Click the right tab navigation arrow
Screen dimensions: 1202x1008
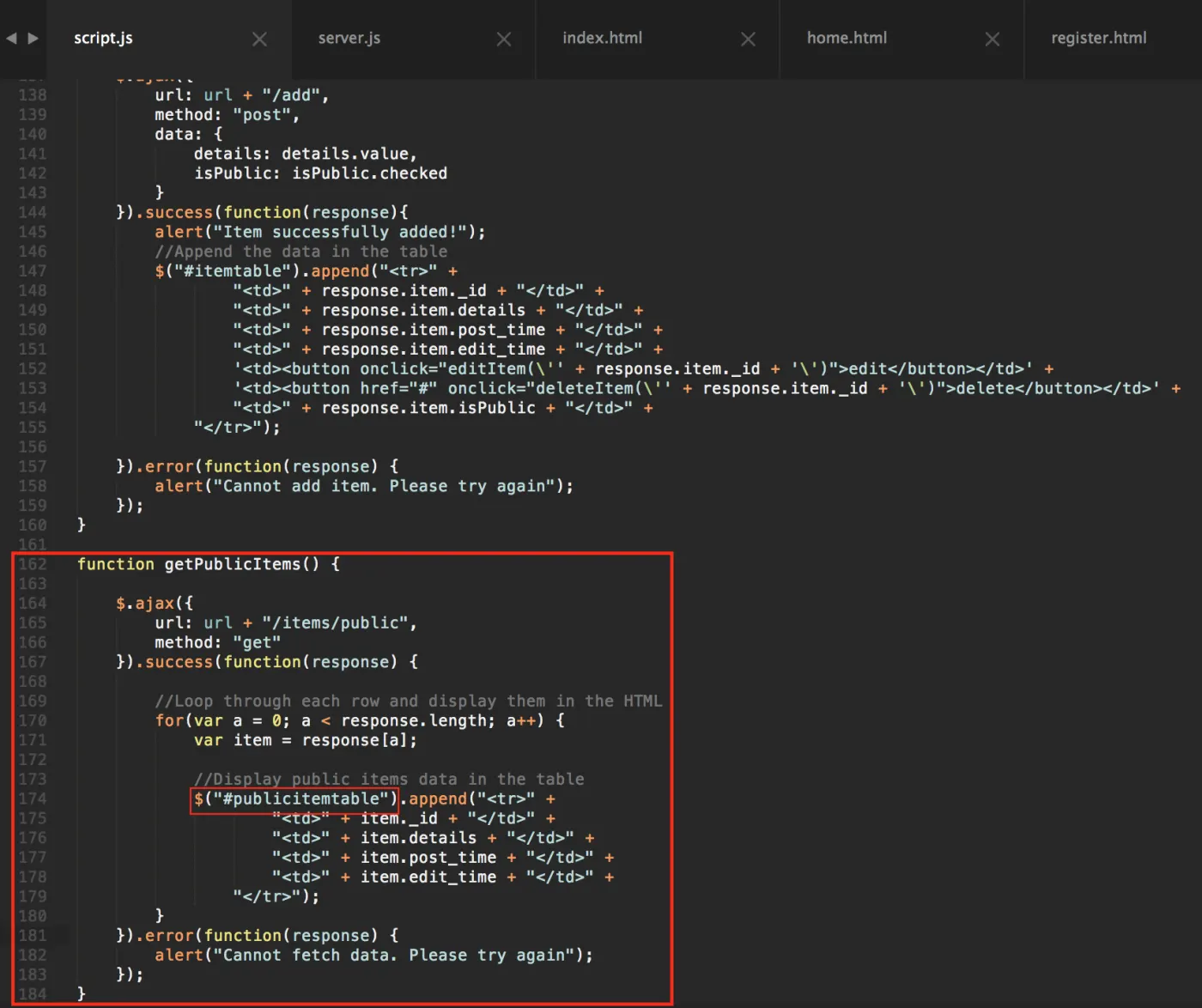click(33, 39)
